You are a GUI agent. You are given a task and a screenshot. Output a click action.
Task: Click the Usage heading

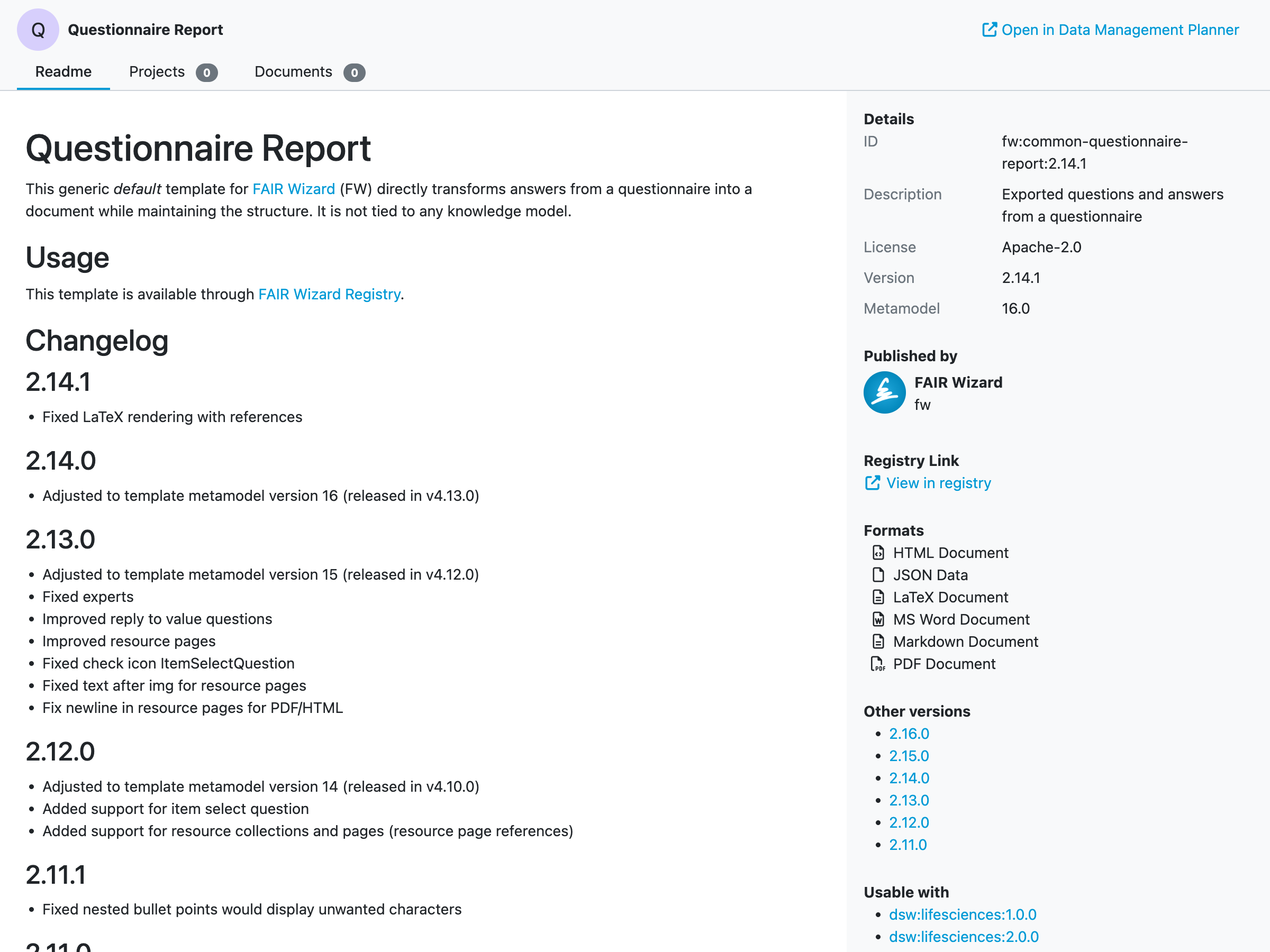click(68, 258)
